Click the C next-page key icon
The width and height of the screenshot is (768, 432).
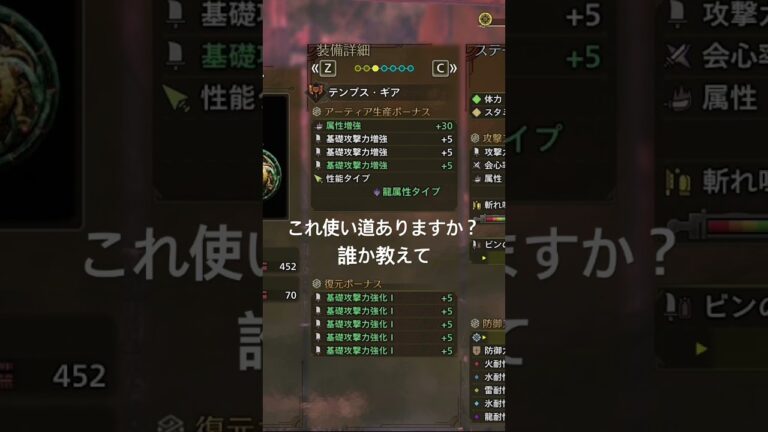(440, 69)
